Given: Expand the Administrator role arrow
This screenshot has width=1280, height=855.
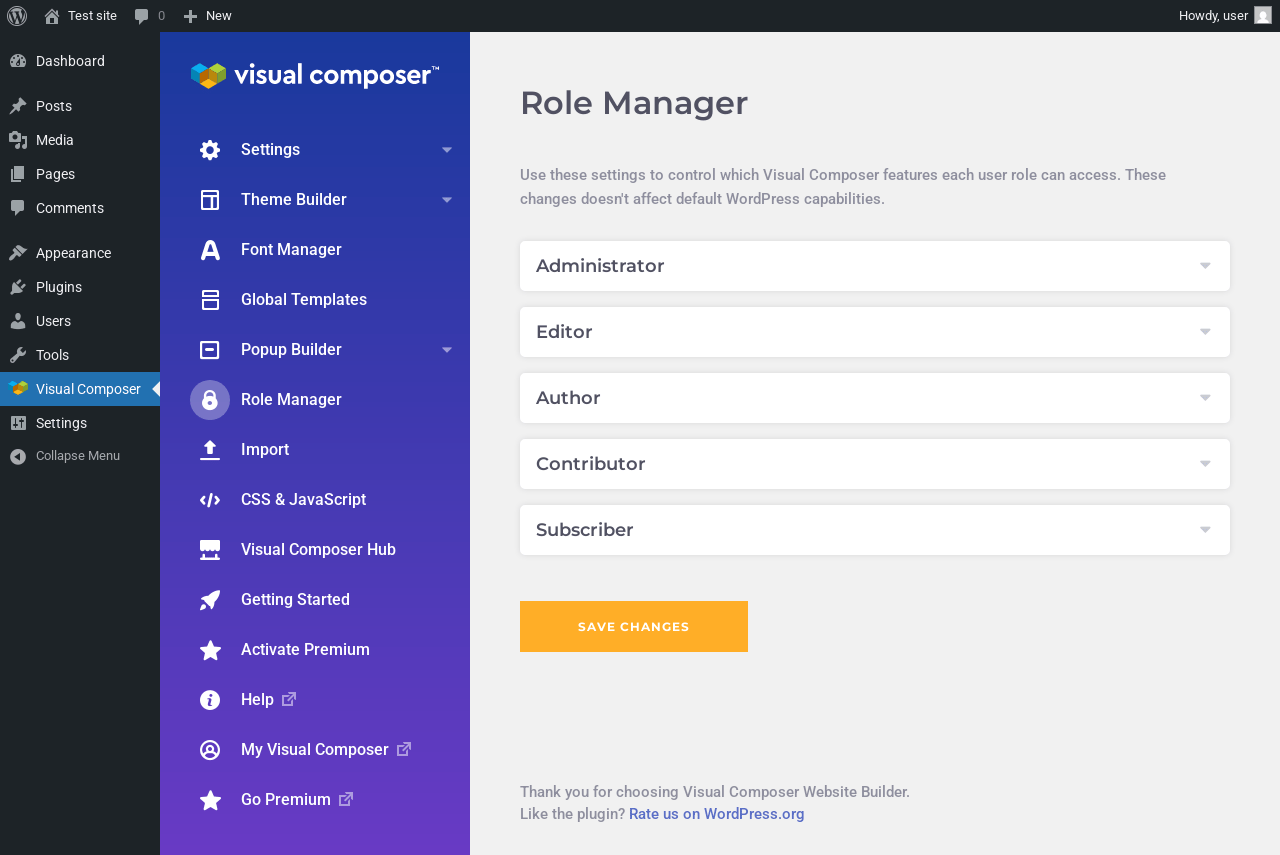Looking at the screenshot, I should coord(1205,266).
